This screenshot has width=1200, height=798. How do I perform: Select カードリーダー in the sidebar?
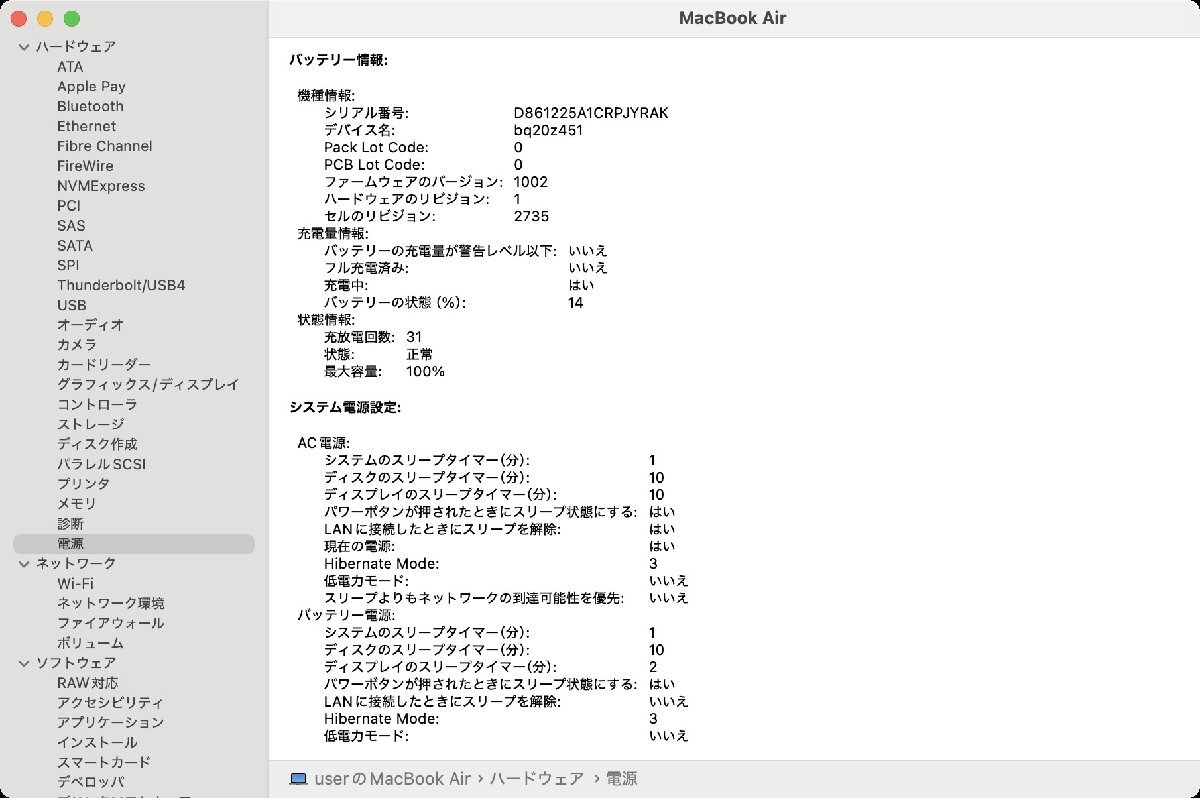(104, 365)
